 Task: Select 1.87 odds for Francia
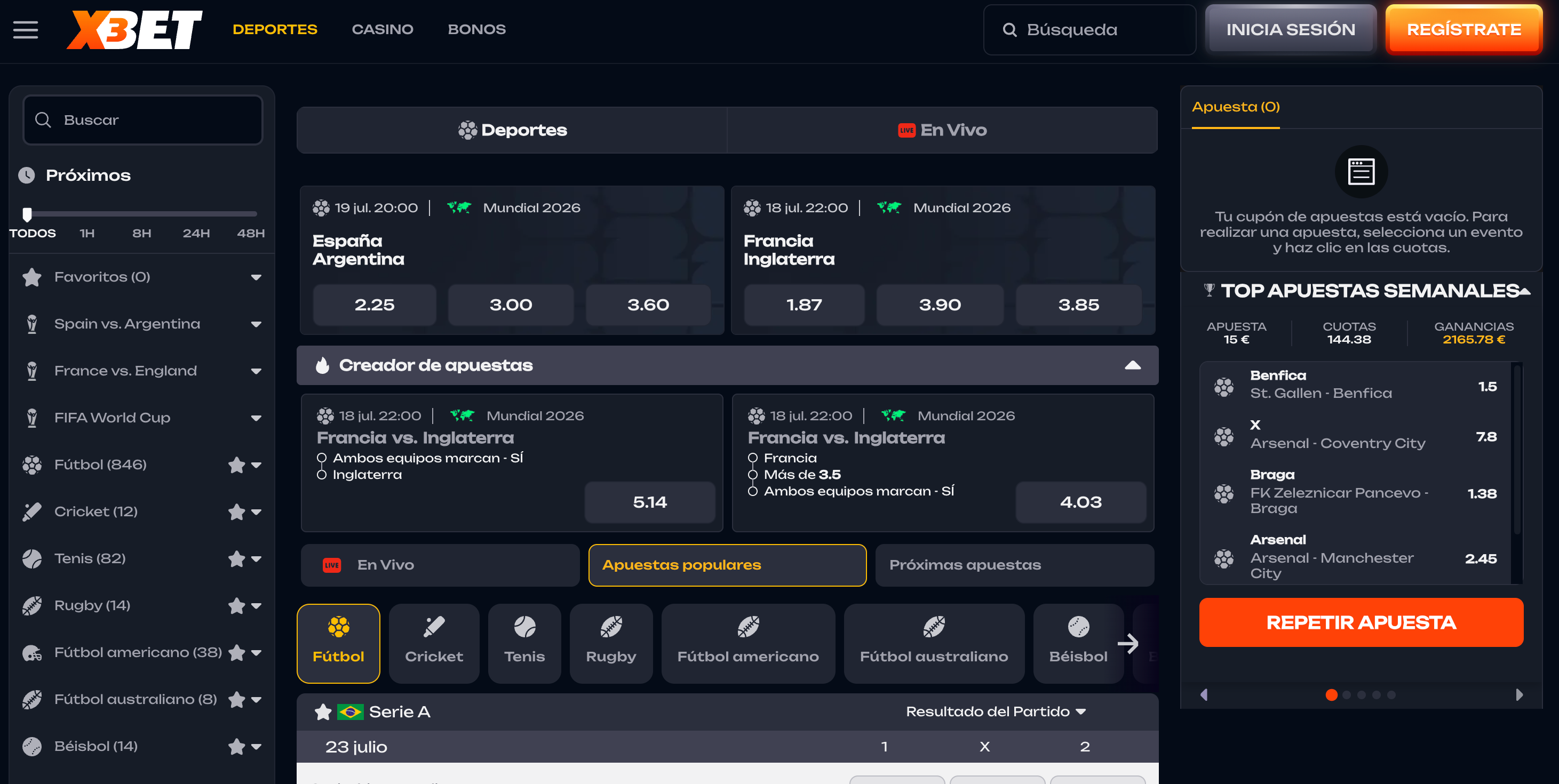(x=804, y=305)
